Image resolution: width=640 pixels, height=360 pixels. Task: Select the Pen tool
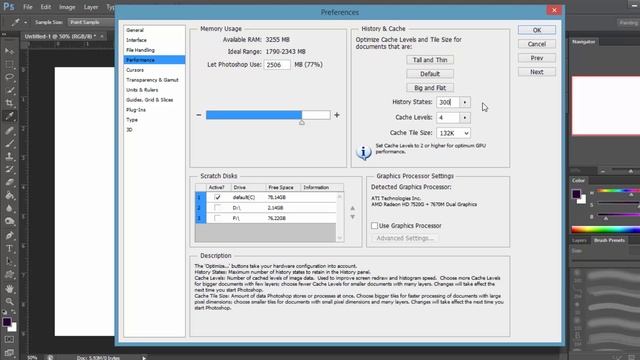point(9,236)
